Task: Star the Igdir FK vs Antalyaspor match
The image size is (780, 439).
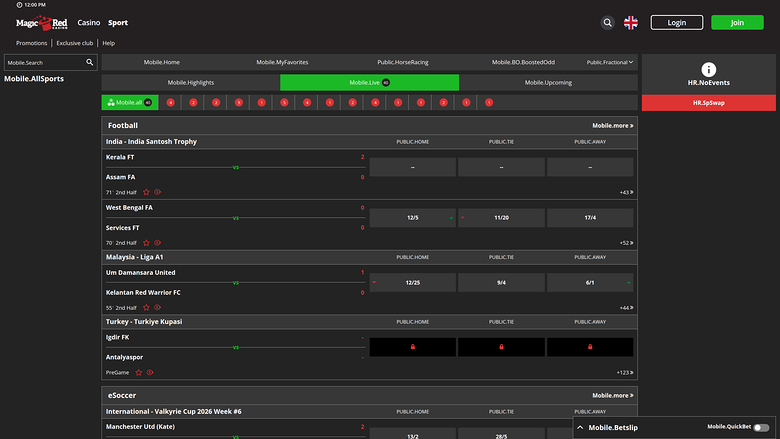Action: [x=139, y=372]
